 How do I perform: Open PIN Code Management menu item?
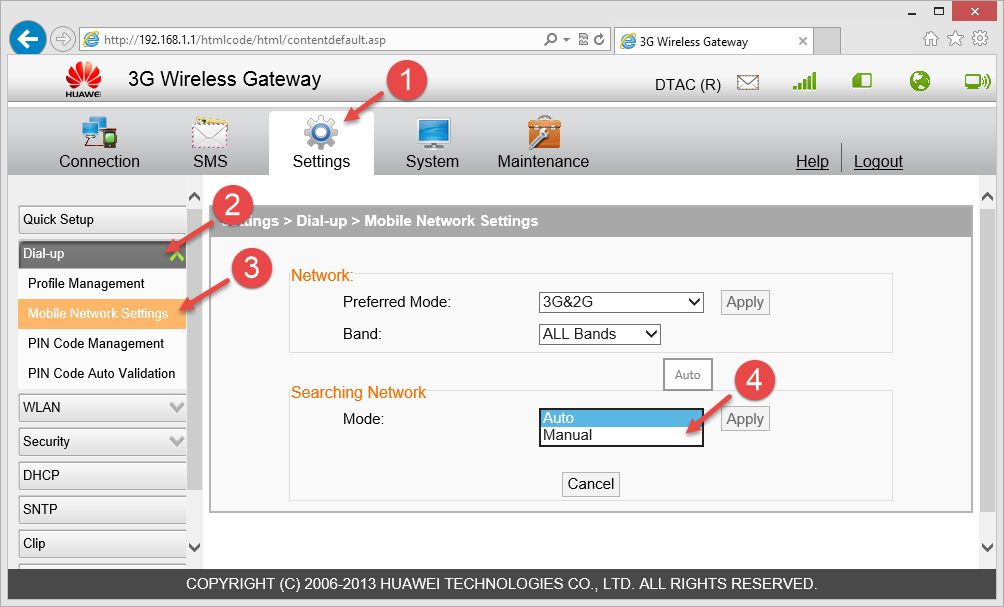(96, 344)
